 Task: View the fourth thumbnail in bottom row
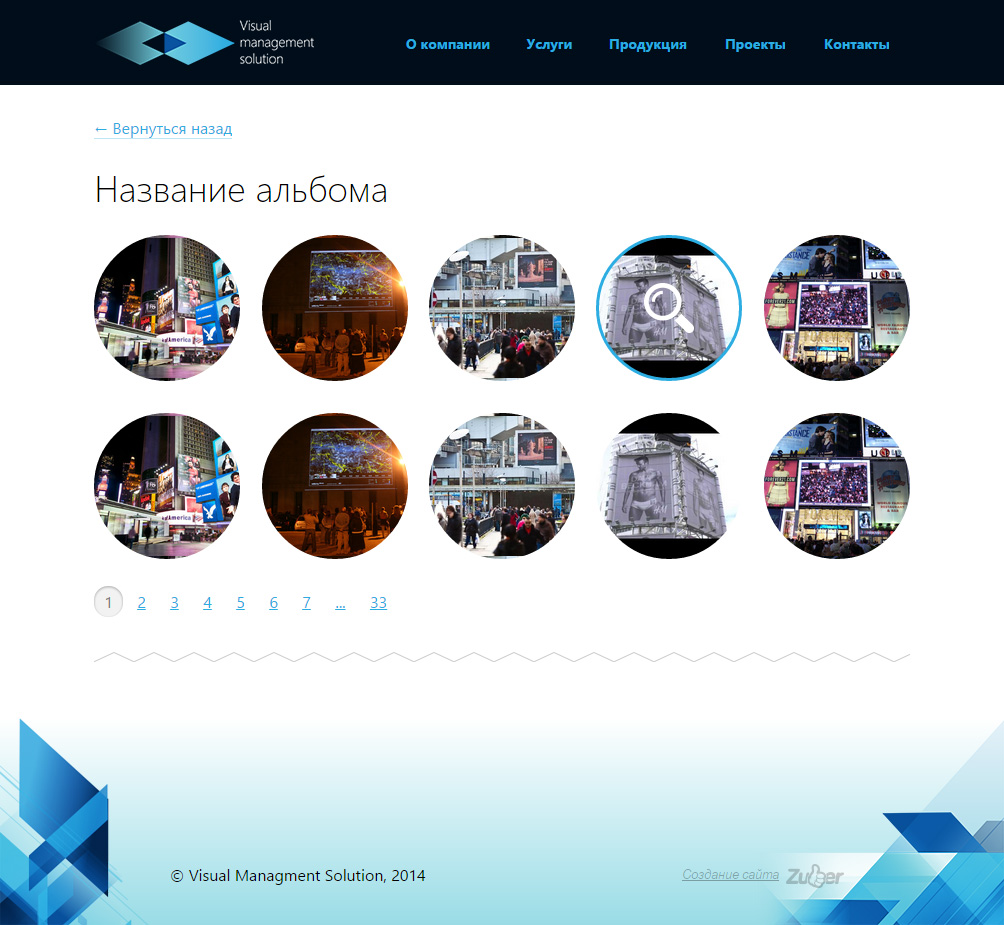[669, 486]
